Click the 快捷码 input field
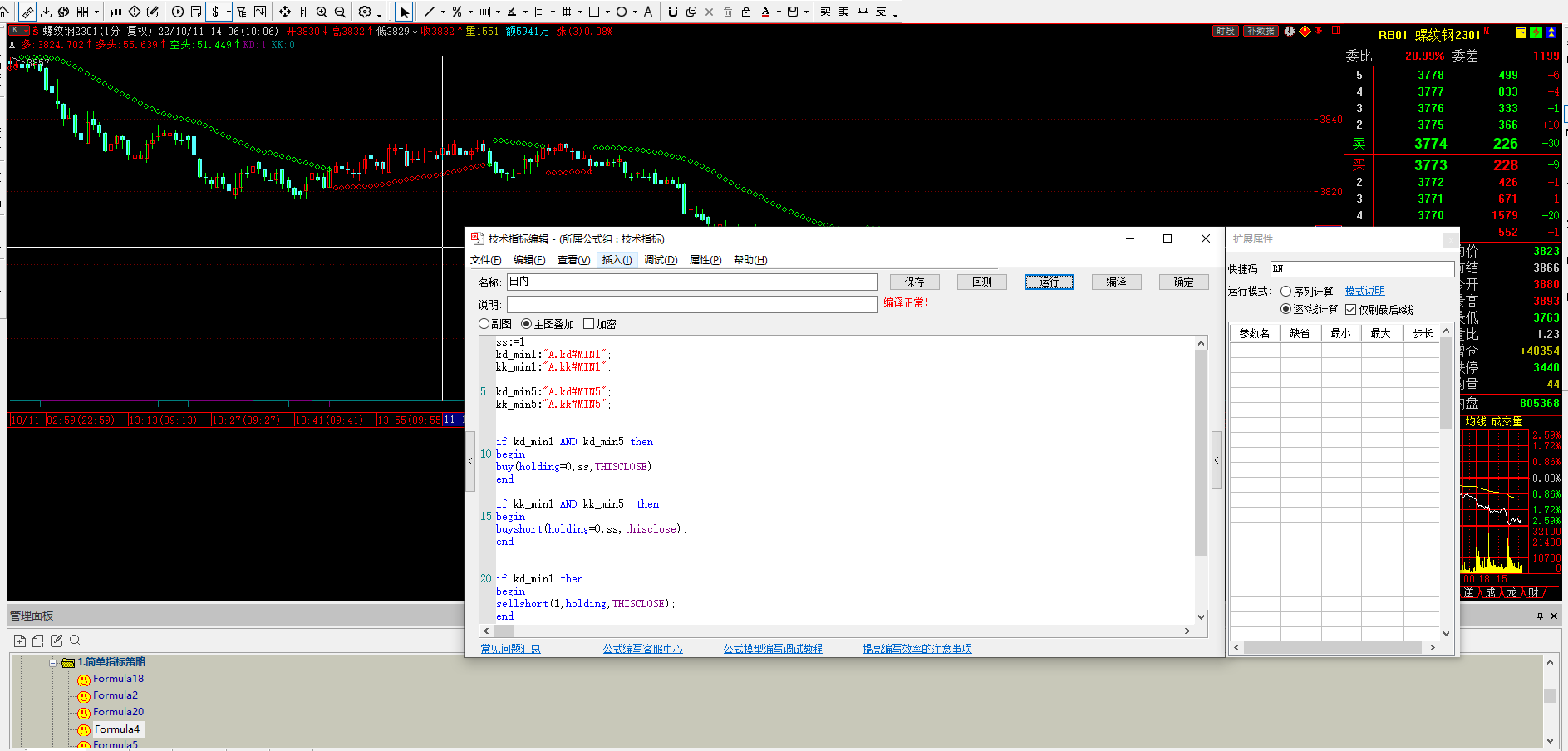Image resolution: width=1568 pixels, height=751 pixels. point(1363,269)
